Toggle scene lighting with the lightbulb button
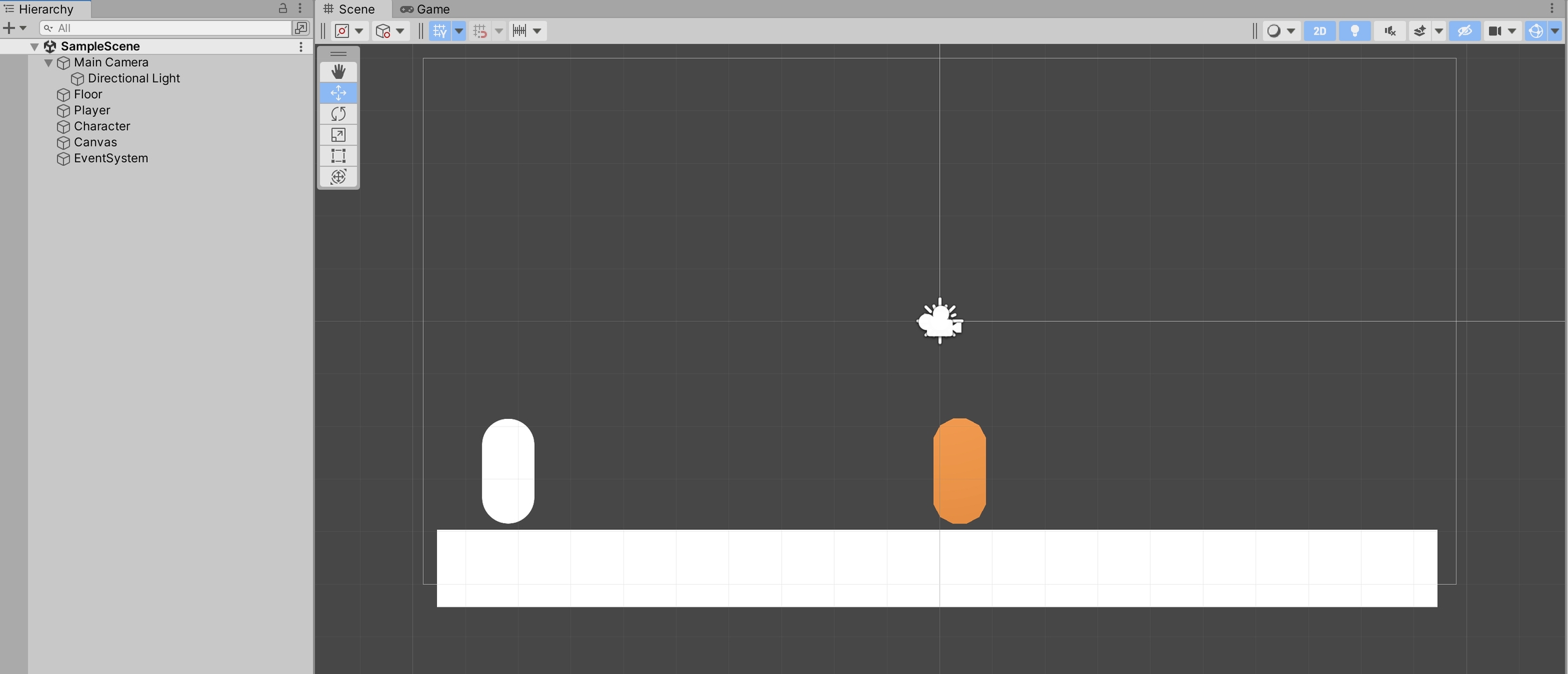The width and height of the screenshot is (1568, 674). click(x=1354, y=31)
